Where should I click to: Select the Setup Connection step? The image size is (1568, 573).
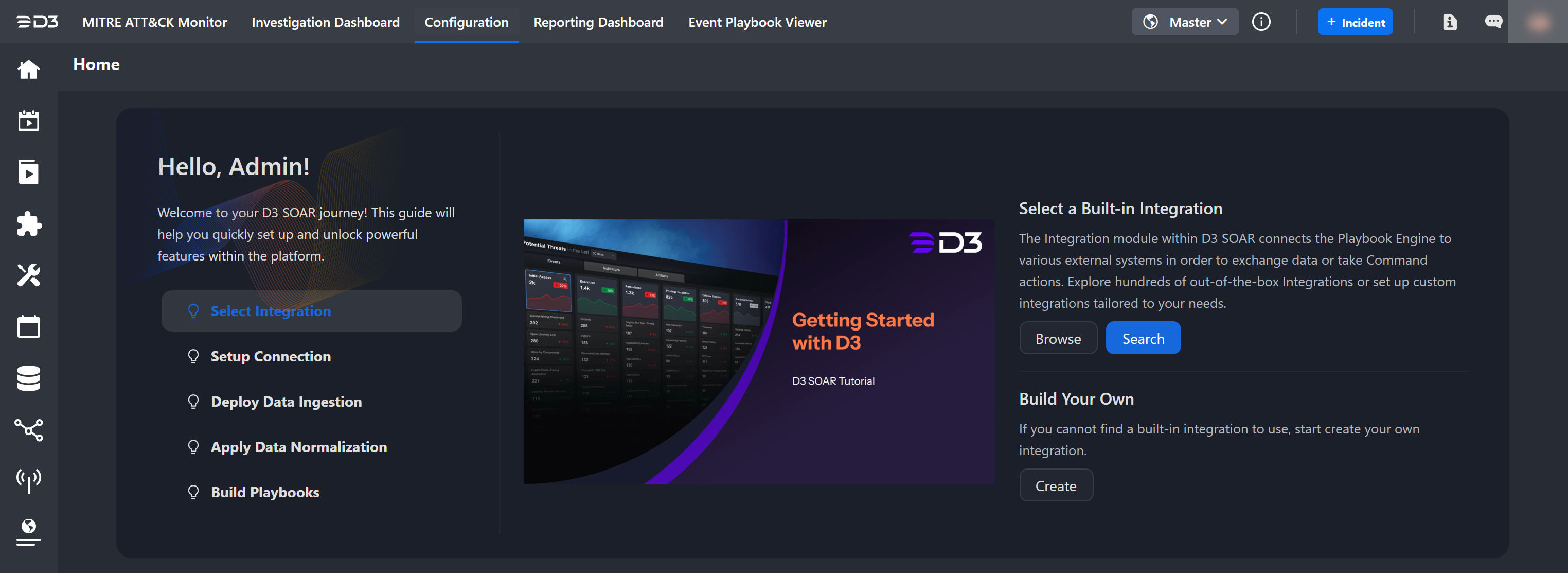click(270, 356)
